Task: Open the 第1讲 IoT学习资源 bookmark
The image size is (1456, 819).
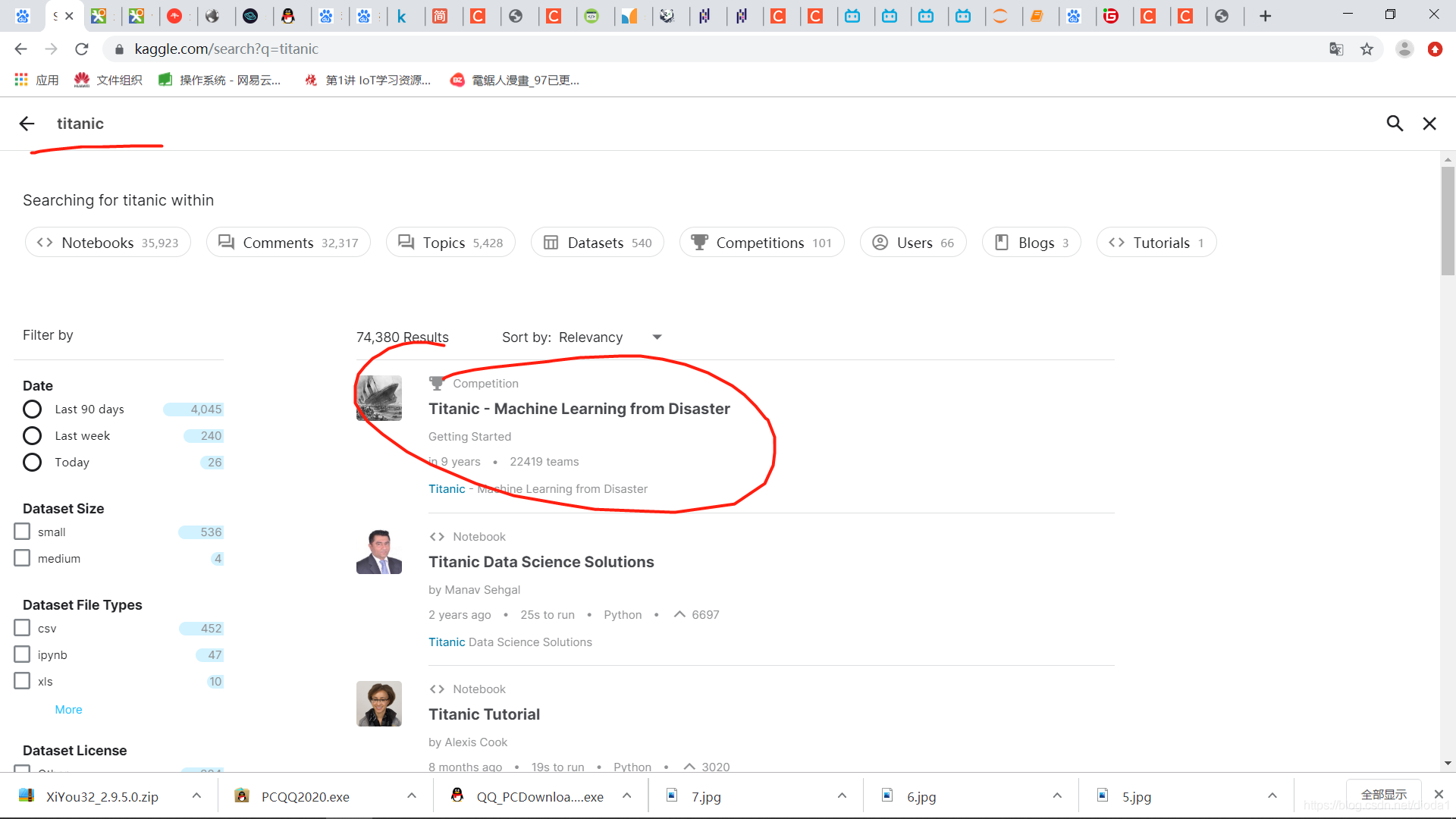Action: pyautogui.click(x=368, y=80)
